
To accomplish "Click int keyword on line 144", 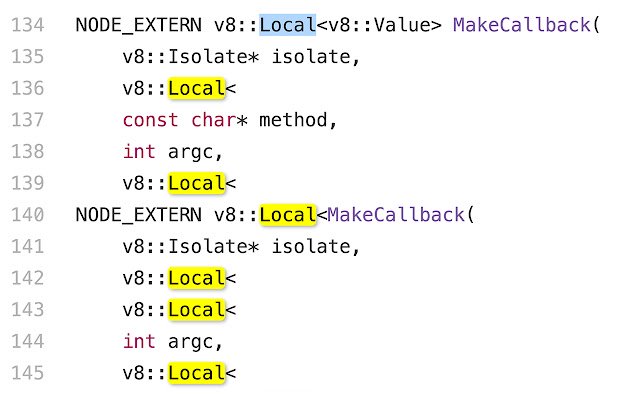I will (x=139, y=341).
